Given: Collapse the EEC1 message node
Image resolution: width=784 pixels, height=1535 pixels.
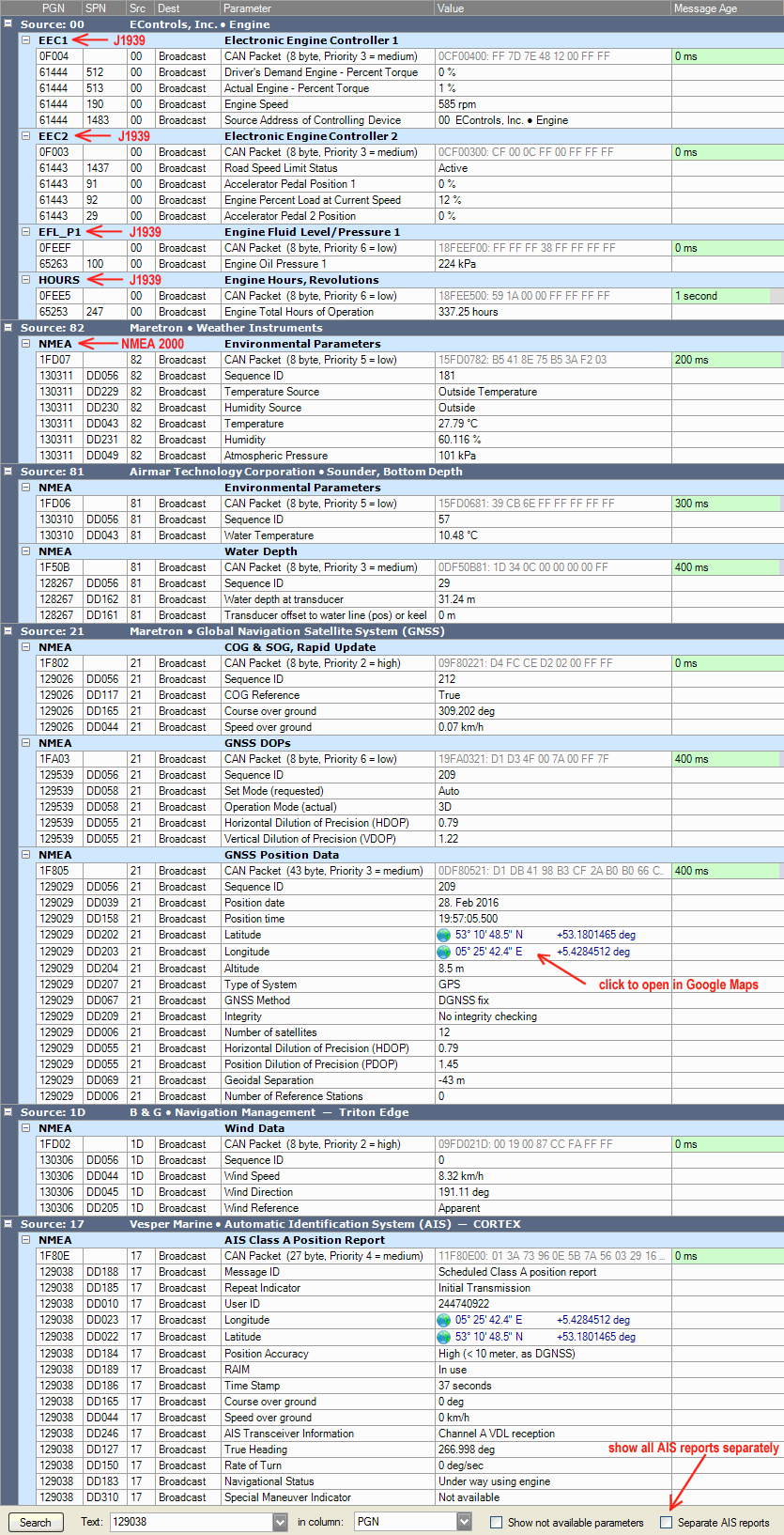Looking at the screenshot, I should click(26, 40).
